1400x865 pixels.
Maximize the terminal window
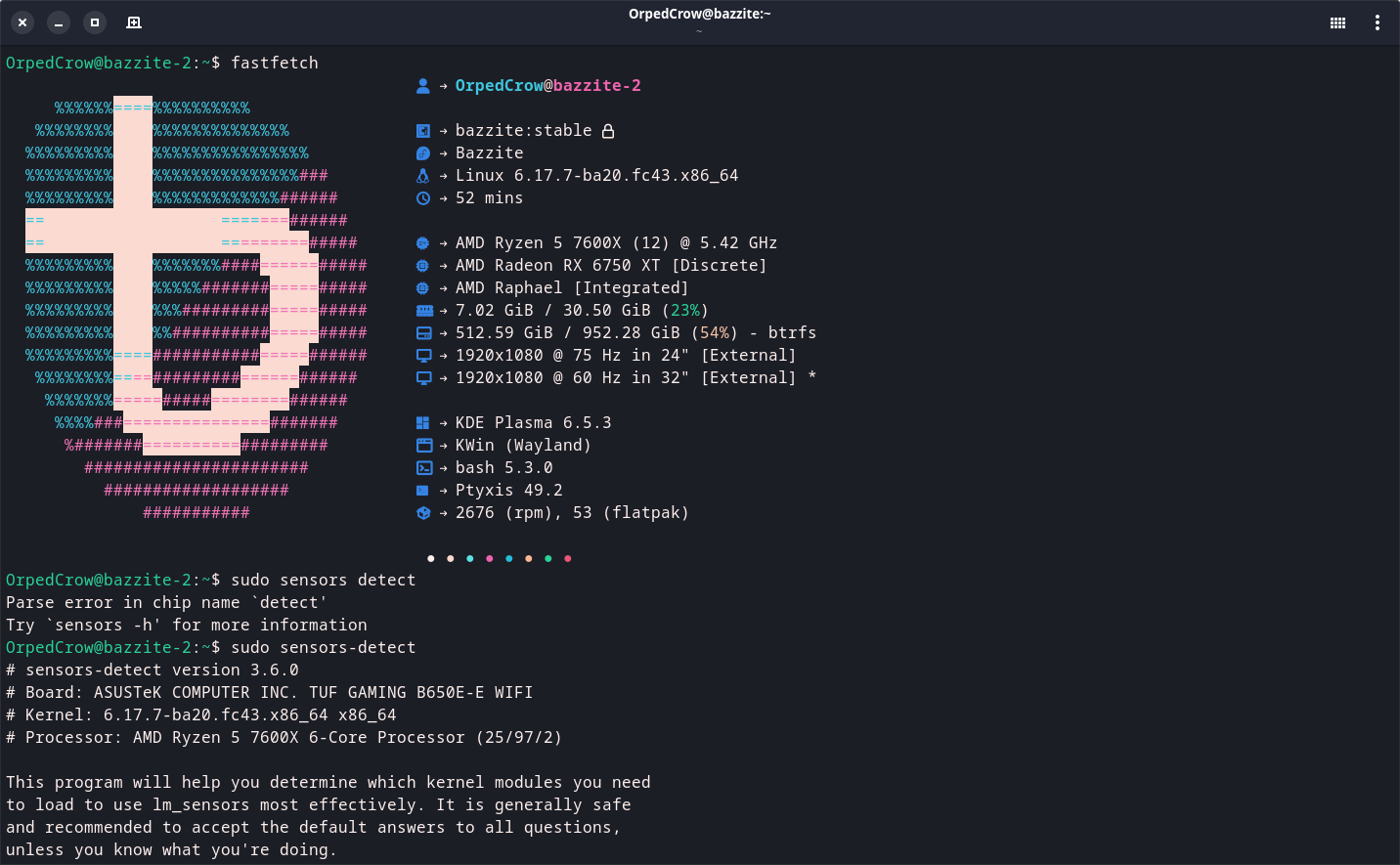point(95,22)
